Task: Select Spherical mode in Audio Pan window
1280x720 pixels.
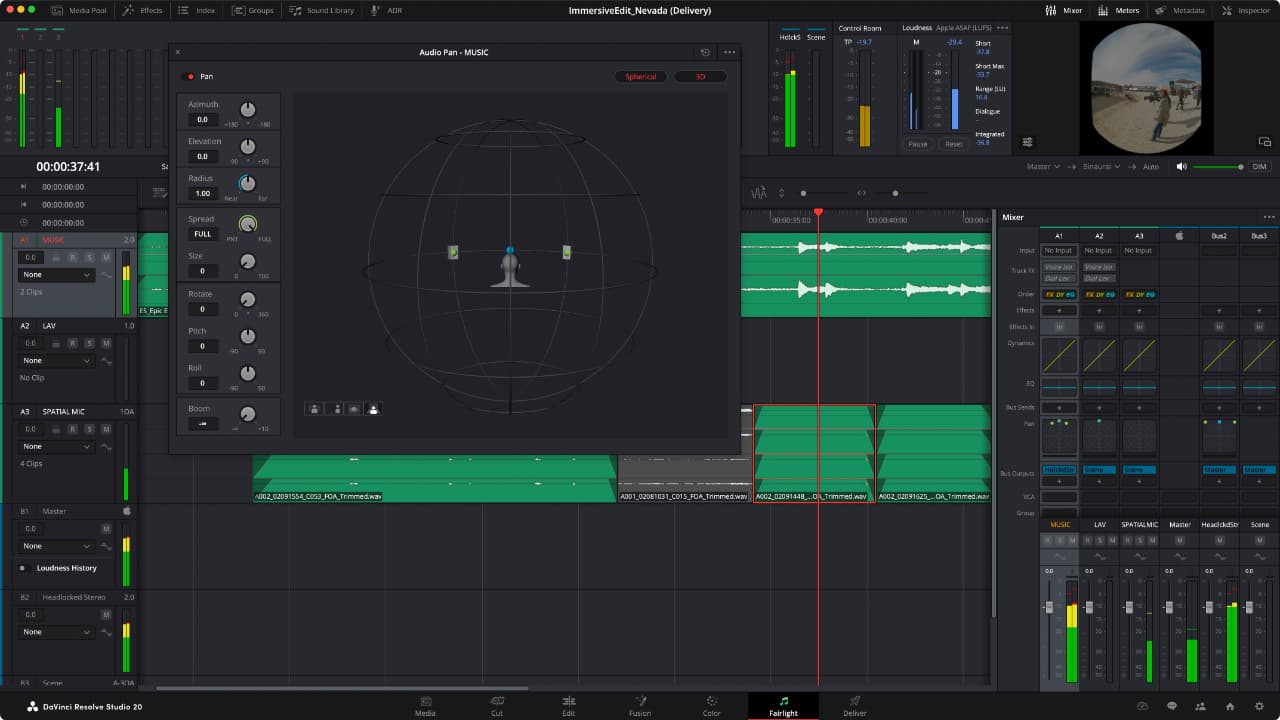Action: point(640,75)
